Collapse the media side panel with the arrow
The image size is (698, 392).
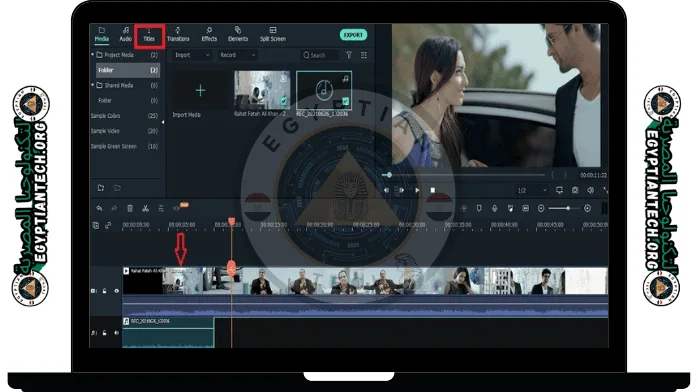162,122
